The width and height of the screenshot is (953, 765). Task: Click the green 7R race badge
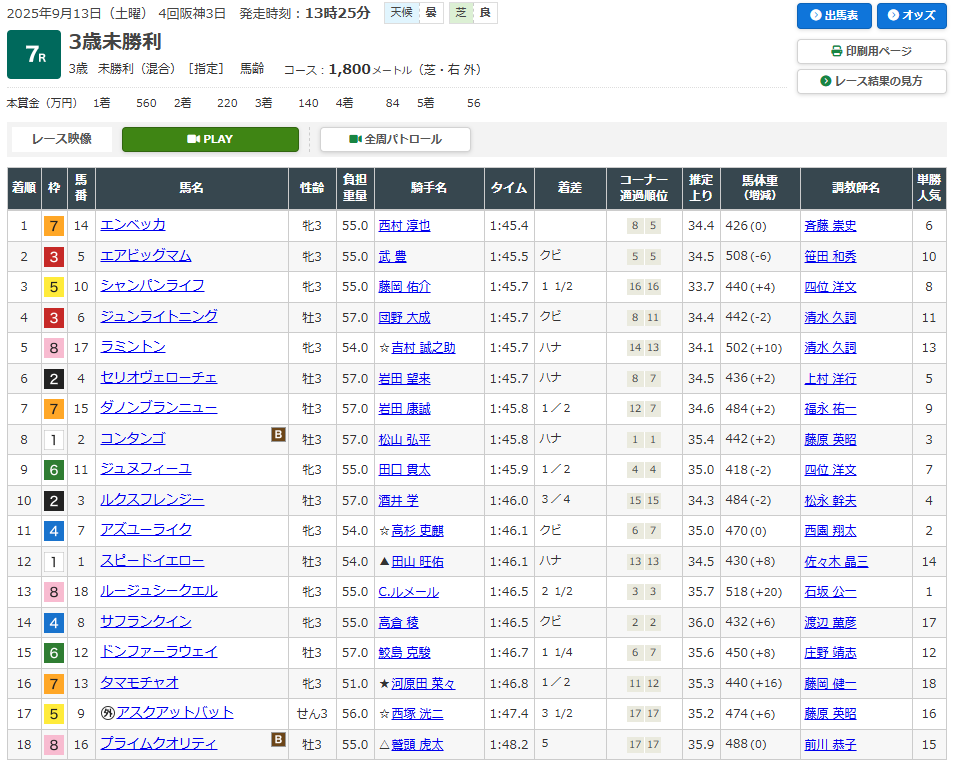[x=34, y=55]
